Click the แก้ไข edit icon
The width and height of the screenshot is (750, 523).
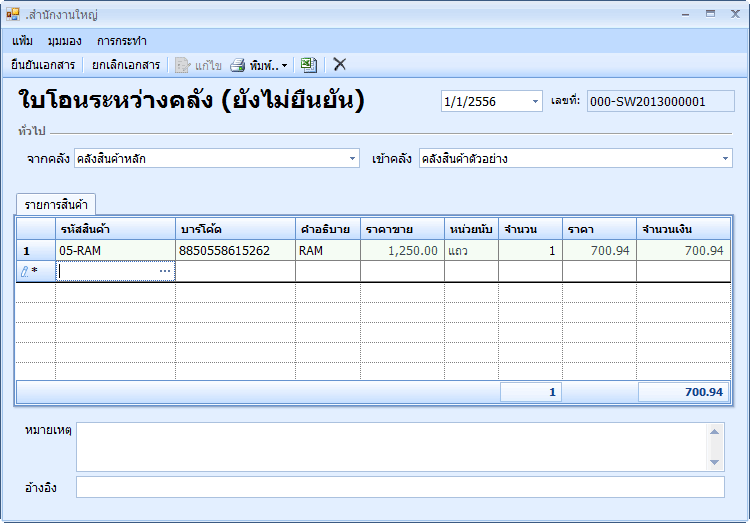[x=183, y=65]
